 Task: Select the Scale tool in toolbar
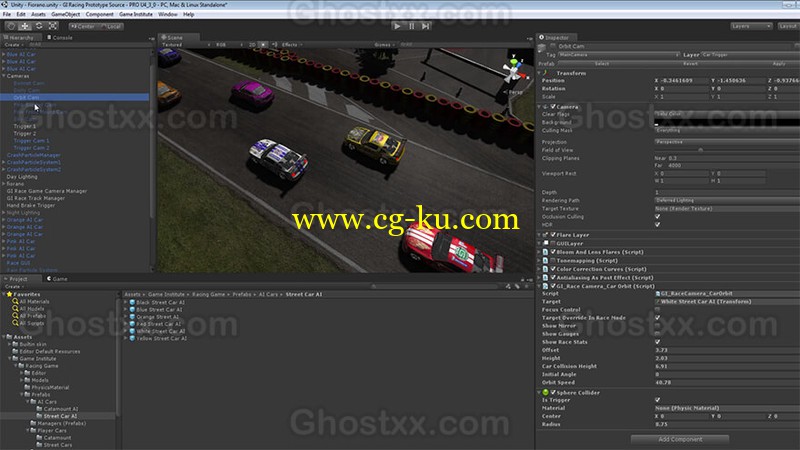(53, 26)
